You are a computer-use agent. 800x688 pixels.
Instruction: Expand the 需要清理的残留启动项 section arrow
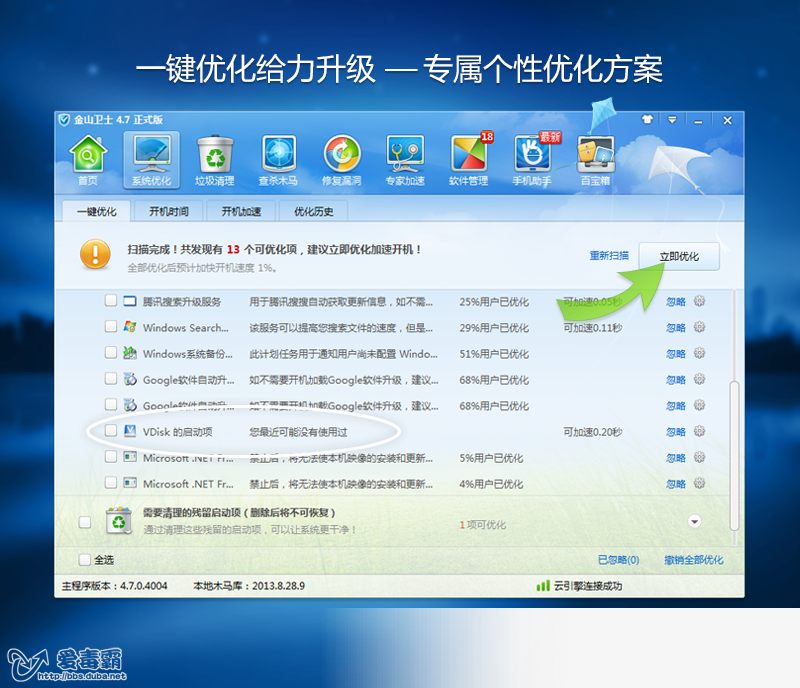694,522
